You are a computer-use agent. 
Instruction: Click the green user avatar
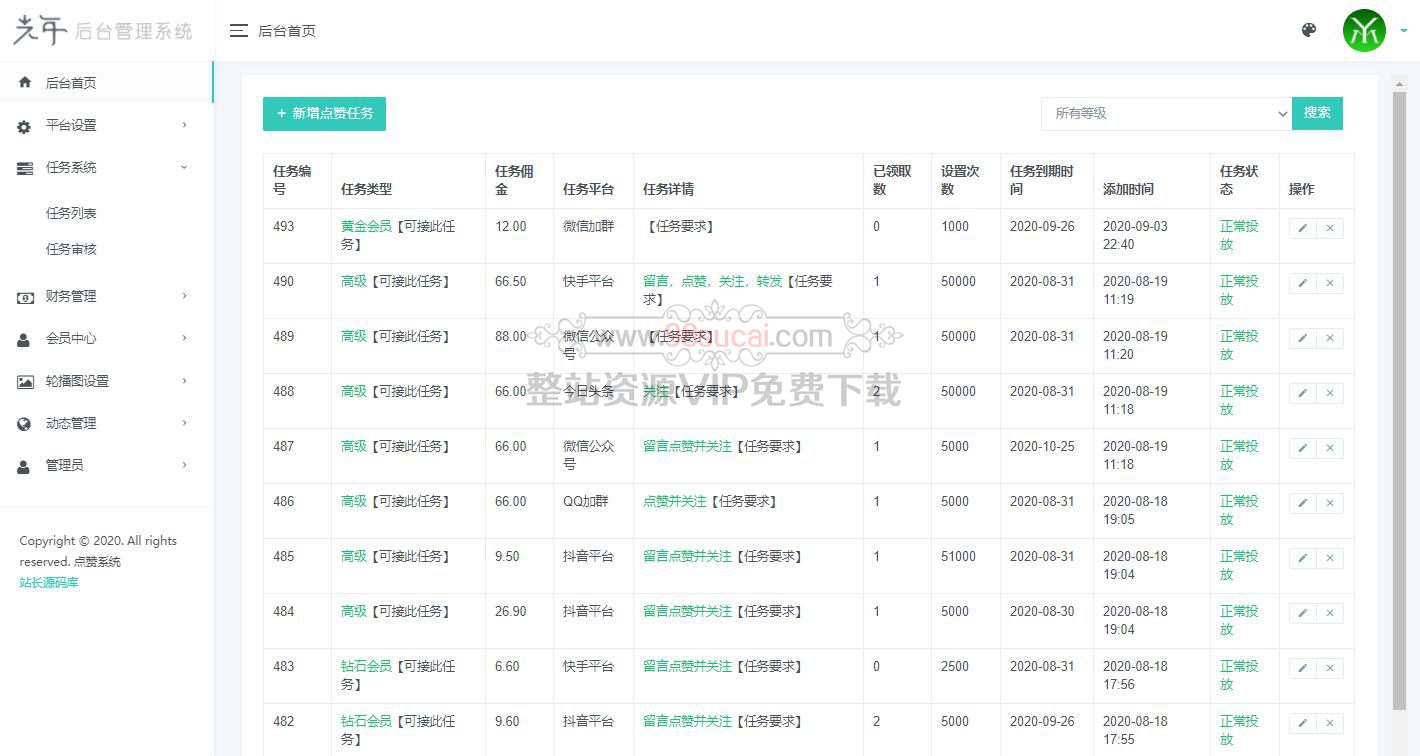click(1364, 31)
